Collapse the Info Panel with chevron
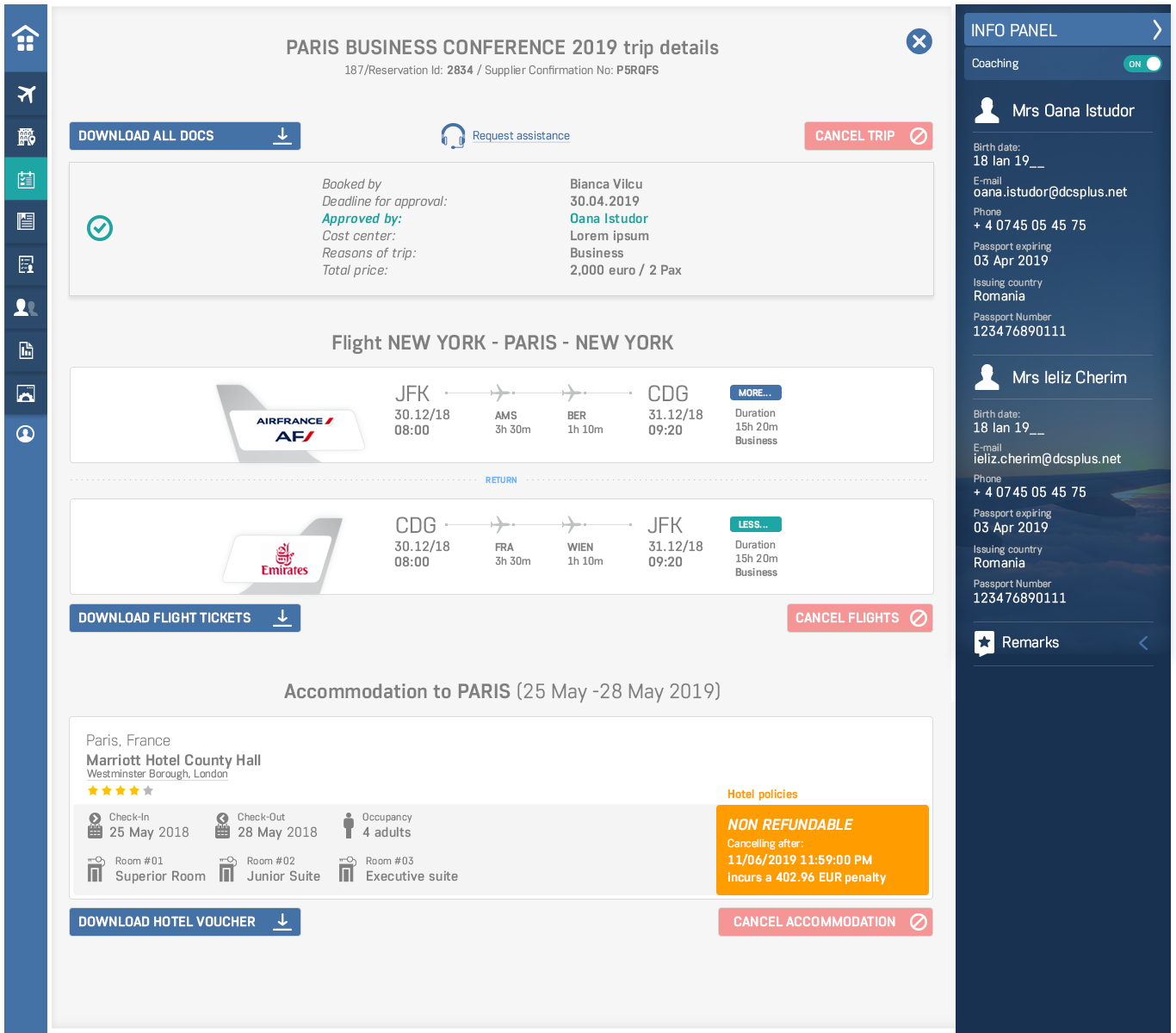Image resolution: width=1176 pixels, height=1033 pixels. (x=1157, y=30)
